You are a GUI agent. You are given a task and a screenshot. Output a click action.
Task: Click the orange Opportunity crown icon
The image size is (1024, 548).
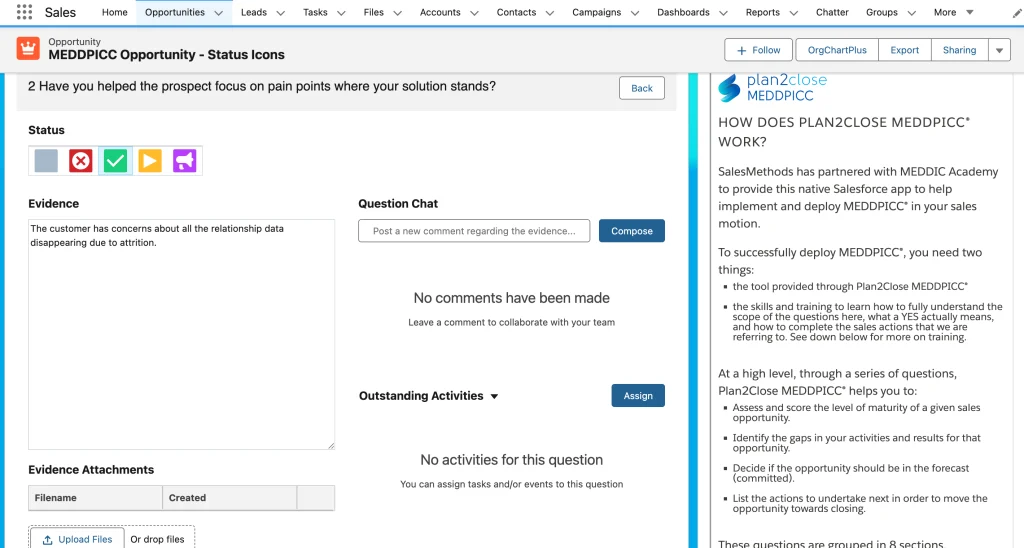point(28,49)
